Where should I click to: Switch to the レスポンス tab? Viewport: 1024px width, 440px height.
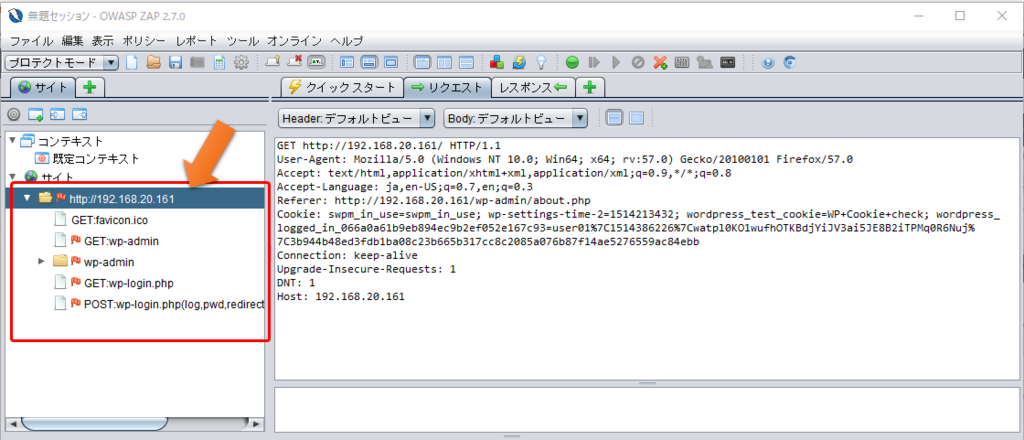coord(533,87)
